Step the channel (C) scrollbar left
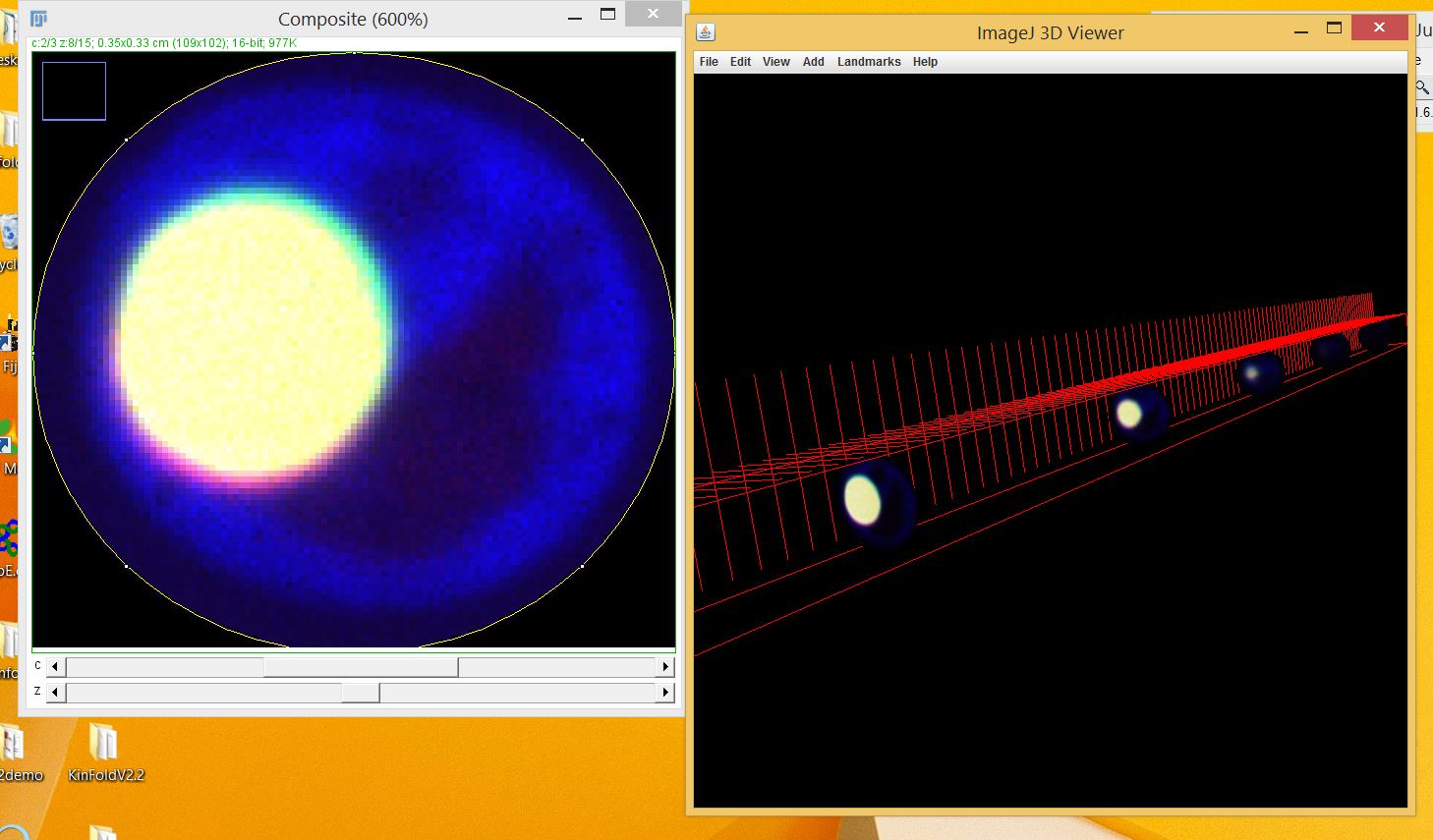1433x840 pixels. [55, 667]
